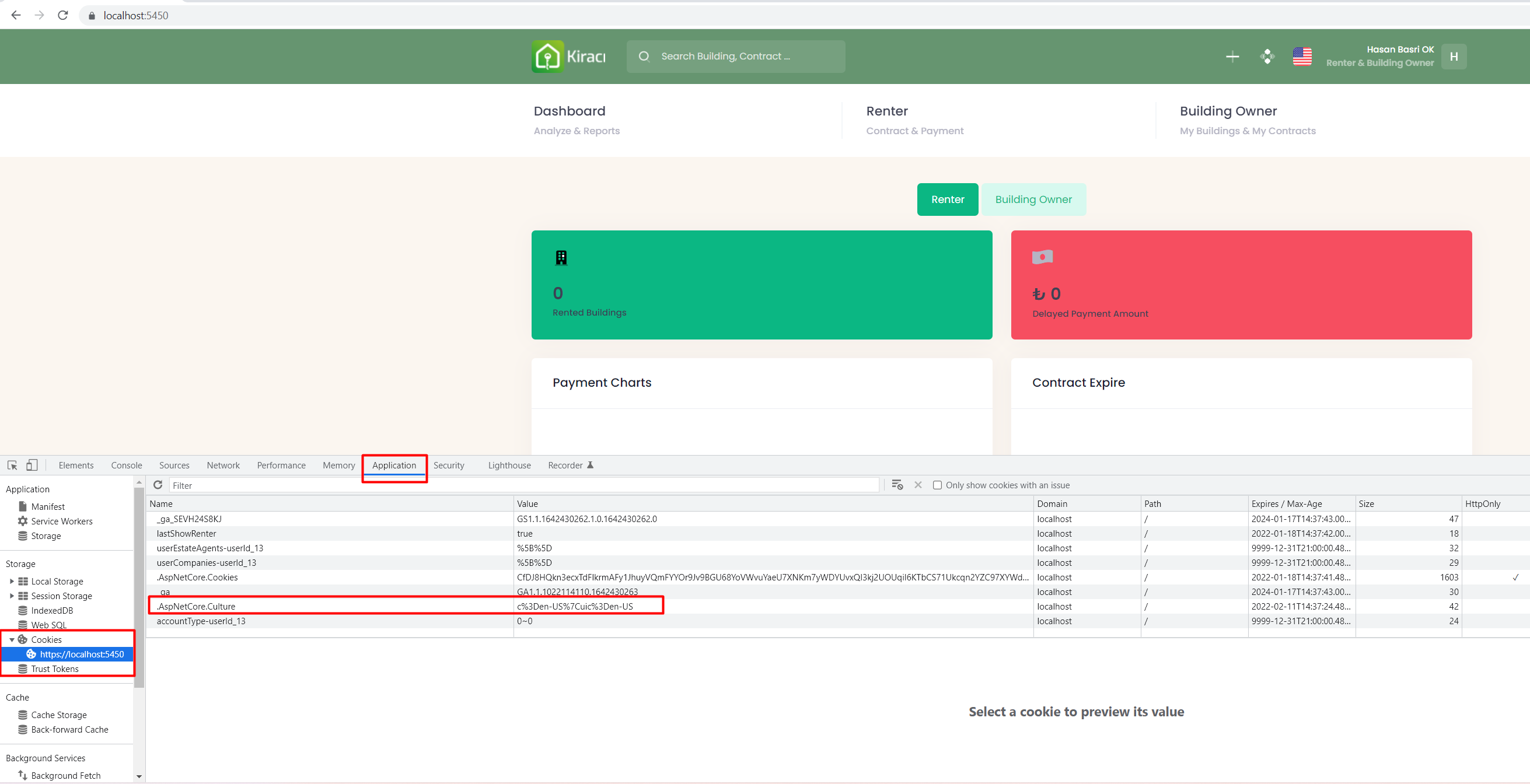Viewport: 1530px width, 784px height.
Task: Expand the Session Storage tree item
Action: click(12, 595)
